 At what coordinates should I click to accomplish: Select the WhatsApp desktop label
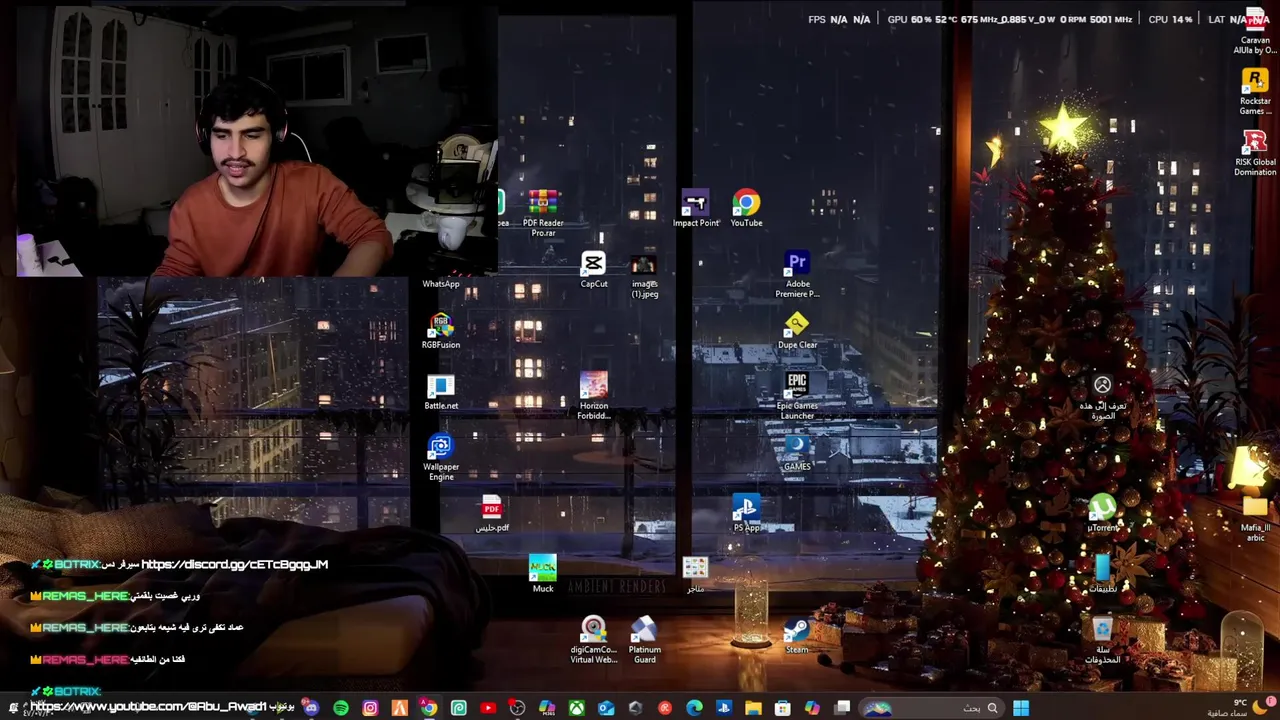click(x=441, y=284)
